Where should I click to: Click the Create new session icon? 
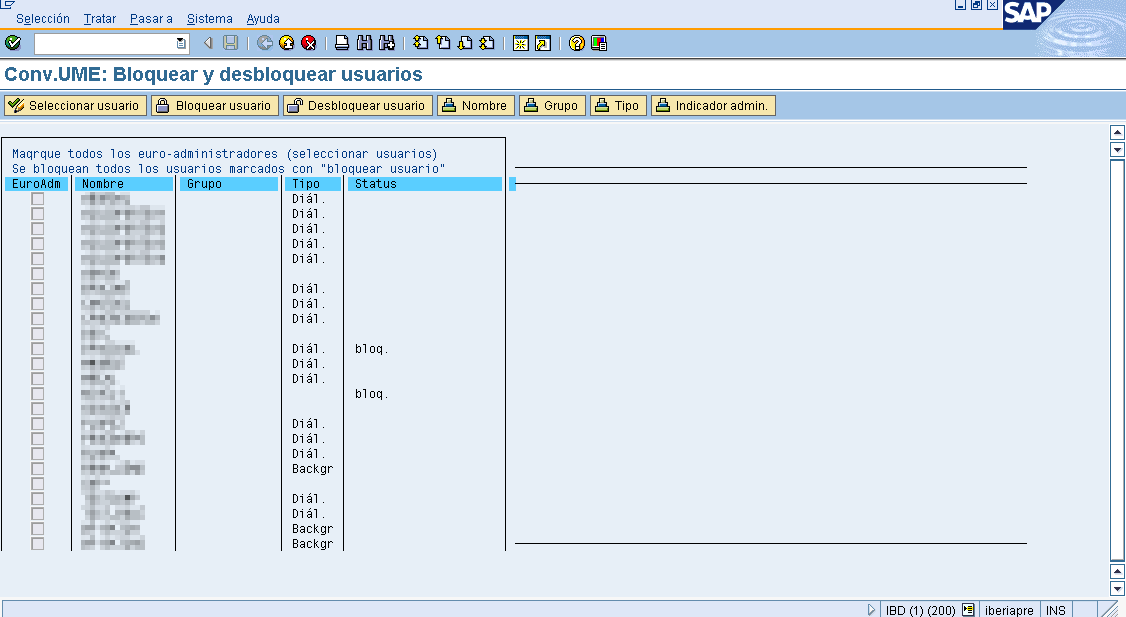[x=520, y=43]
